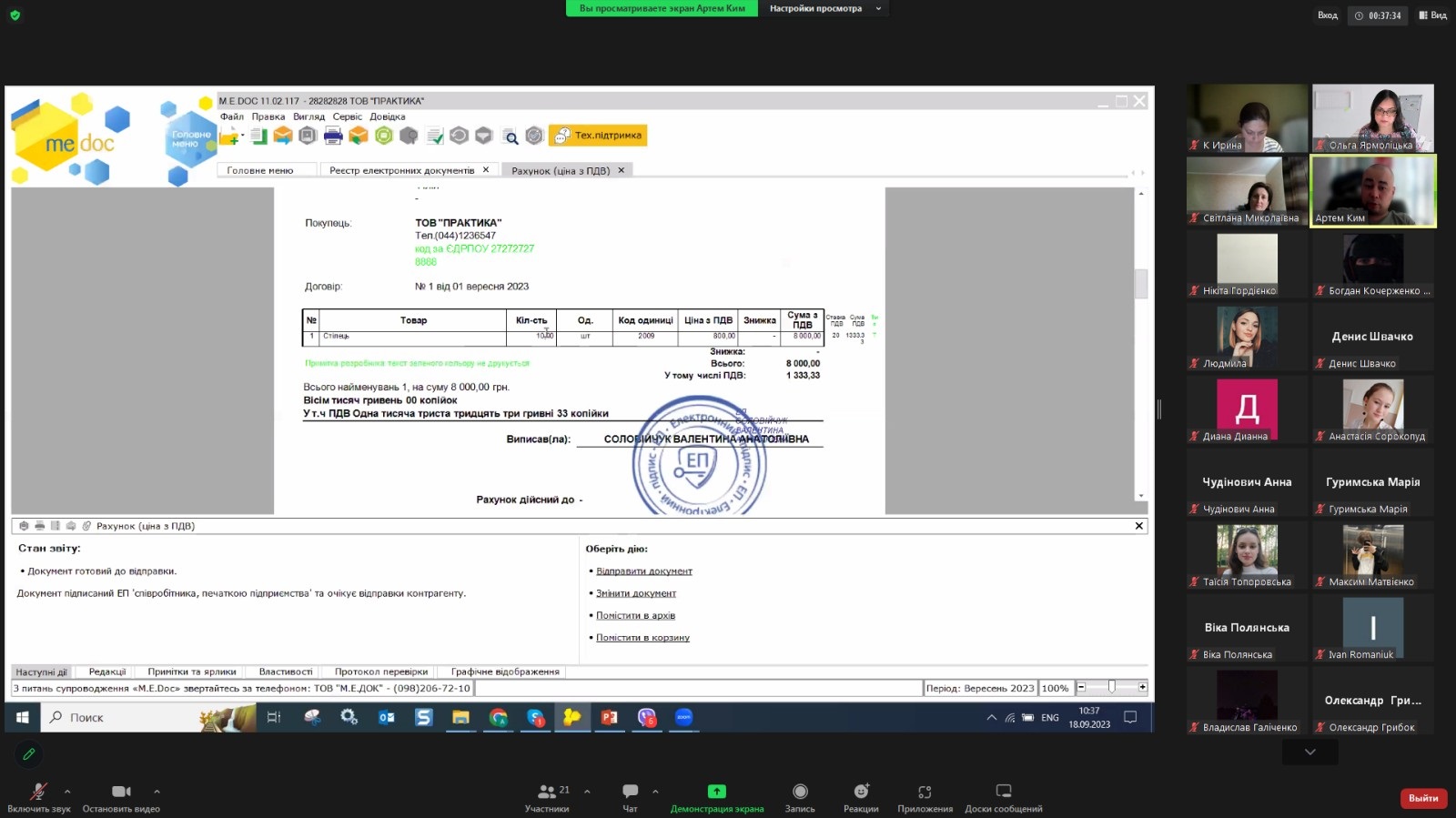Screen dimensions: 1456x818
Task: Open Реакции reactions menu
Action: pyautogui.click(x=861, y=798)
